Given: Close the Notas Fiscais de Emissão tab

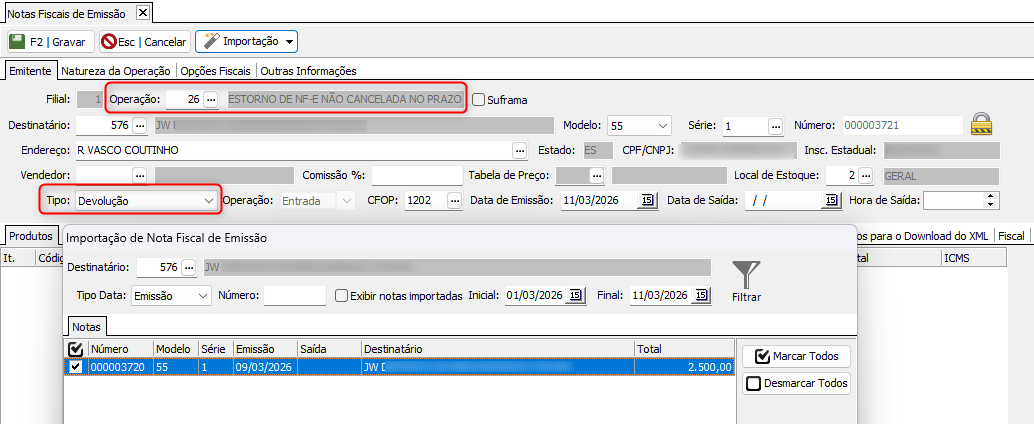Looking at the screenshot, I should click(x=142, y=13).
